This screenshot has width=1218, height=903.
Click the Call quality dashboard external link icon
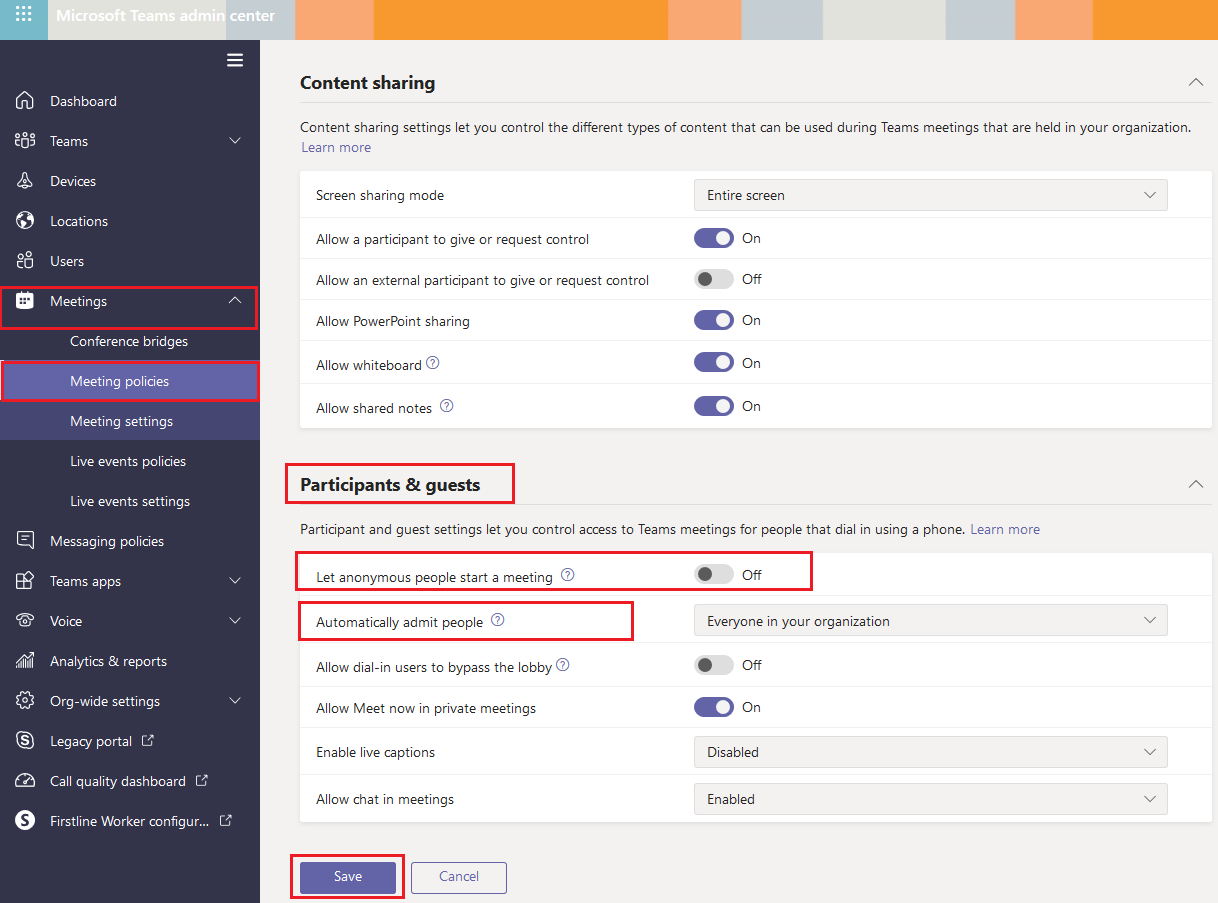pos(201,780)
